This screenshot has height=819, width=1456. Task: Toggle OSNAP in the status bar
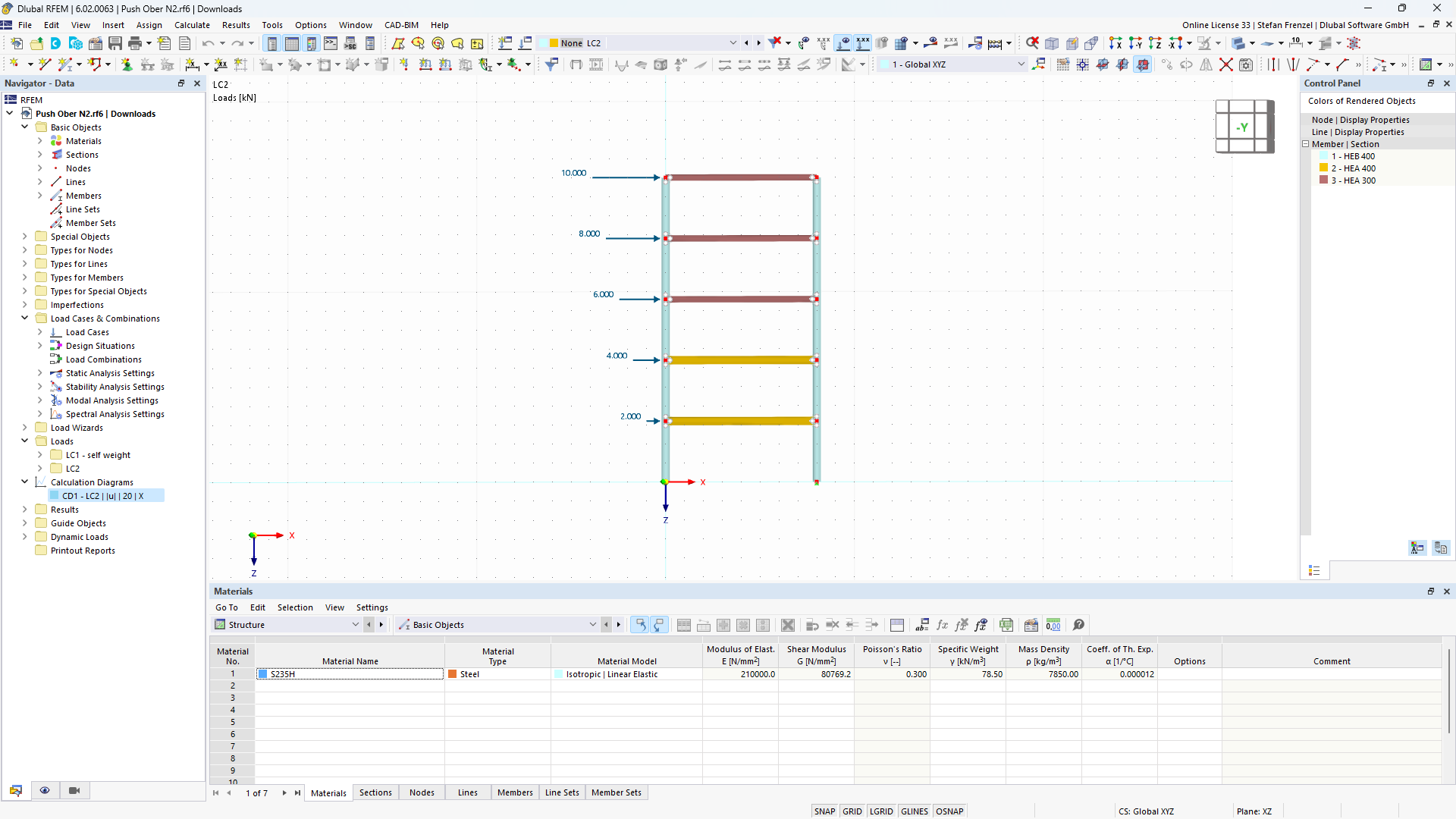pyautogui.click(x=949, y=811)
